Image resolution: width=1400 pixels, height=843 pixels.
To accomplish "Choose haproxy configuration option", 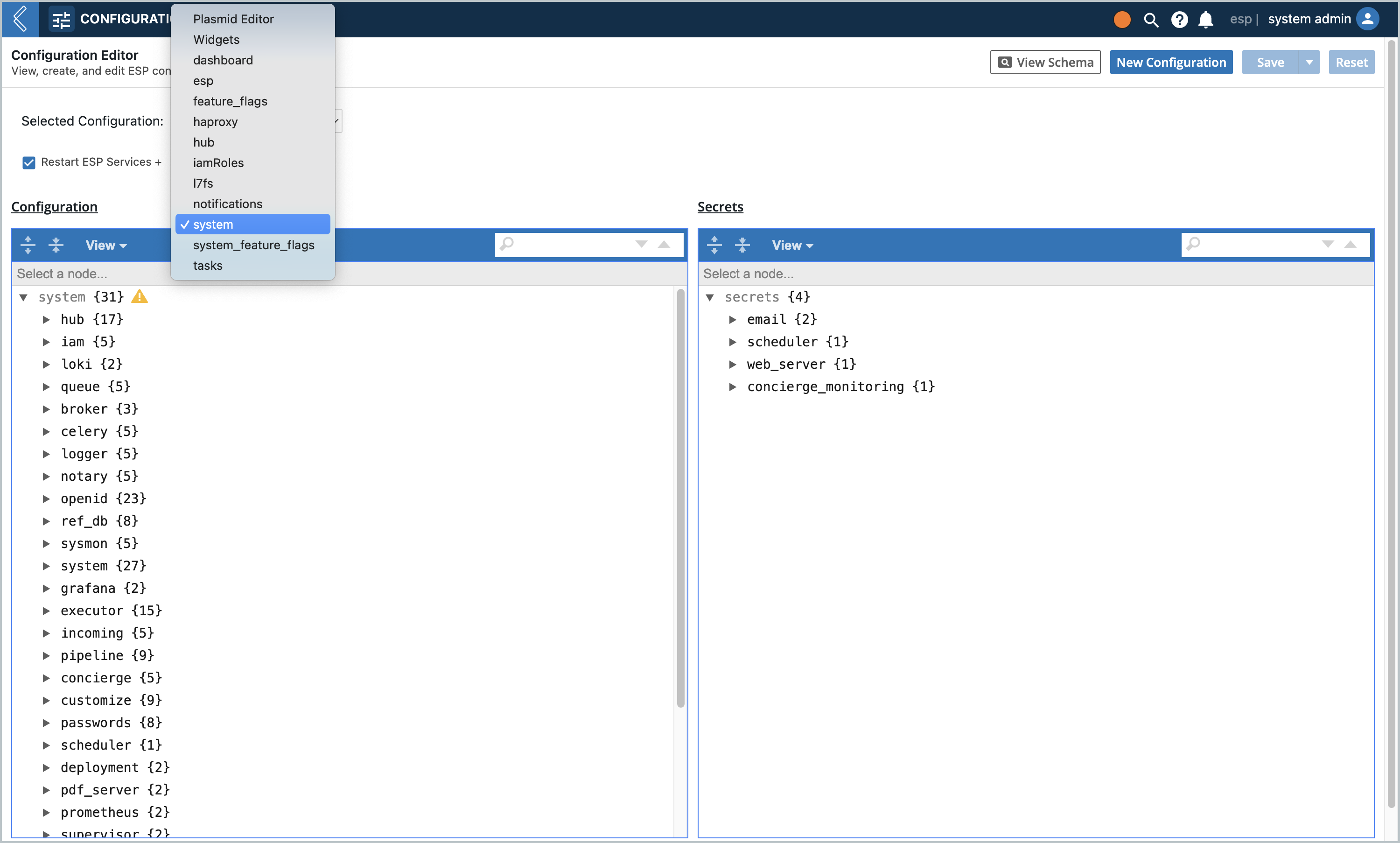I will (x=253, y=121).
